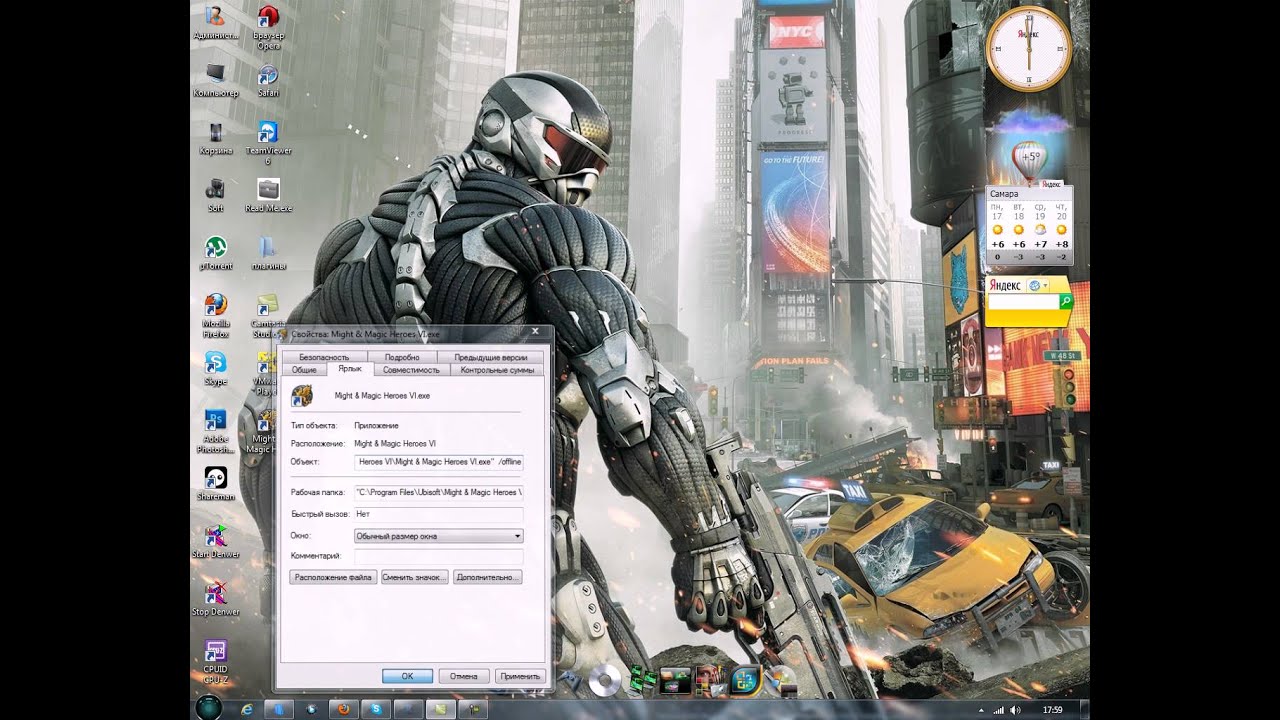Viewport: 1280px width, 720px height.
Task: Switch to the Предыдущие версии tab
Action: click(490, 357)
